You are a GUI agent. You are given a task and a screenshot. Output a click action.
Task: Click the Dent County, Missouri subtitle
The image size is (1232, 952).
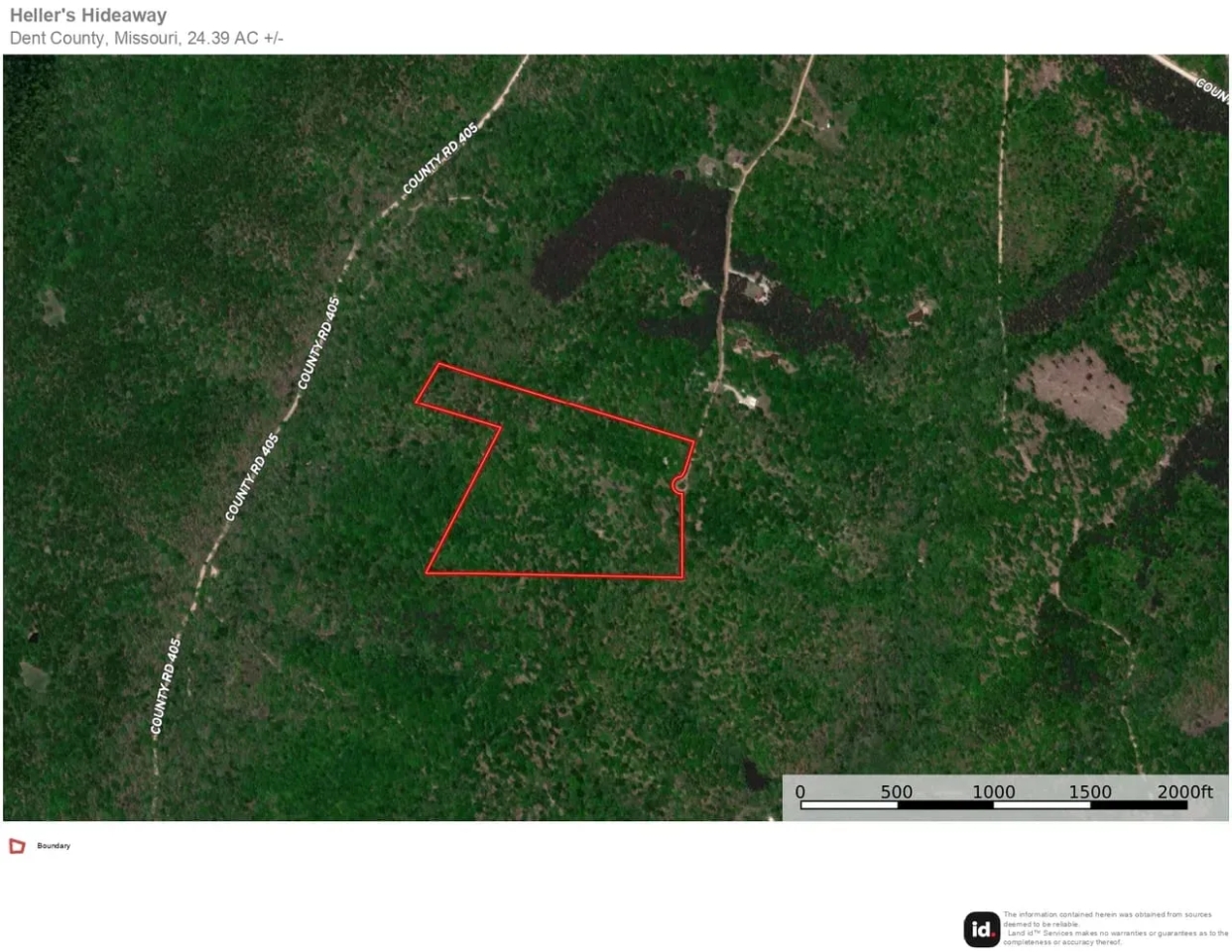click(145, 38)
